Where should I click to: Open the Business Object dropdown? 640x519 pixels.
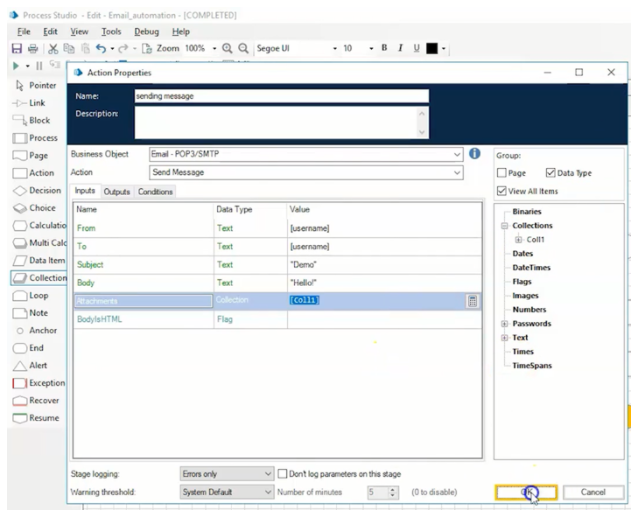[458, 155]
